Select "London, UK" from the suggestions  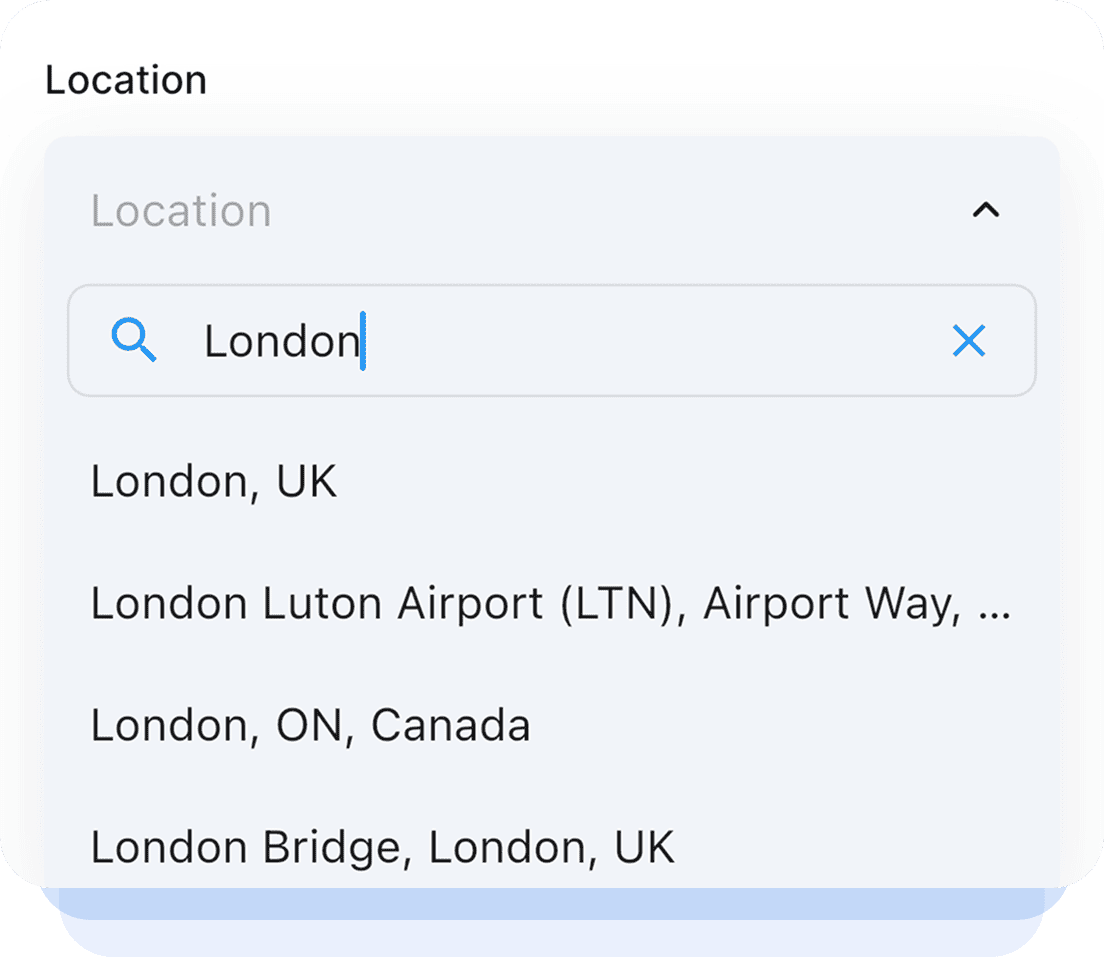click(x=214, y=482)
